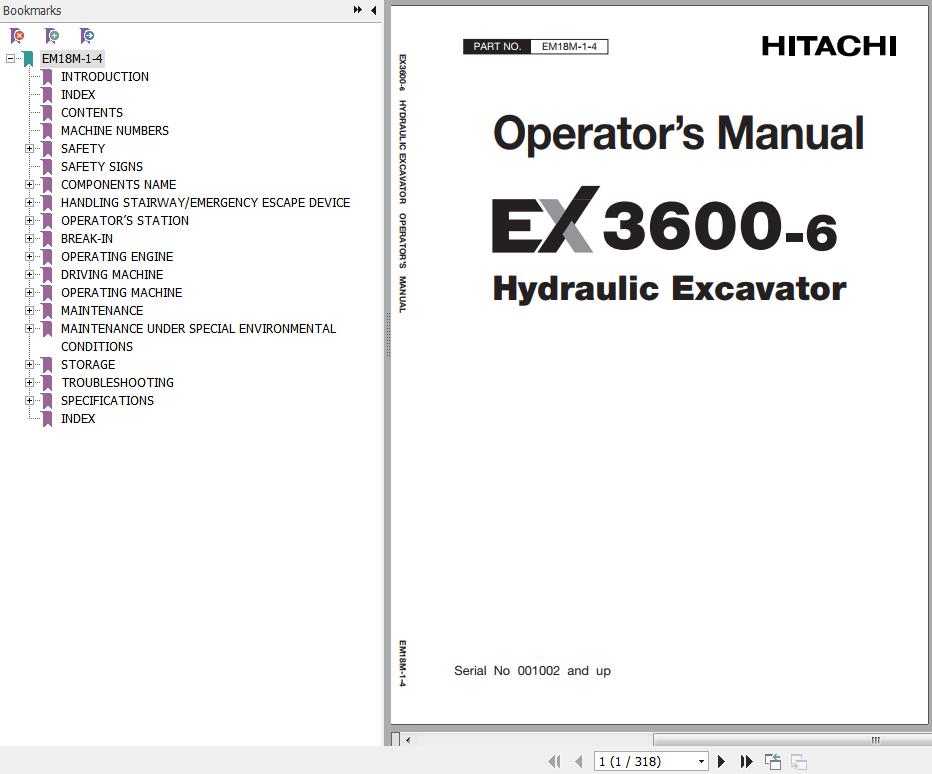The image size is (932, 774).
Task: Go to the next page
Action: click(x=721, y=762)
